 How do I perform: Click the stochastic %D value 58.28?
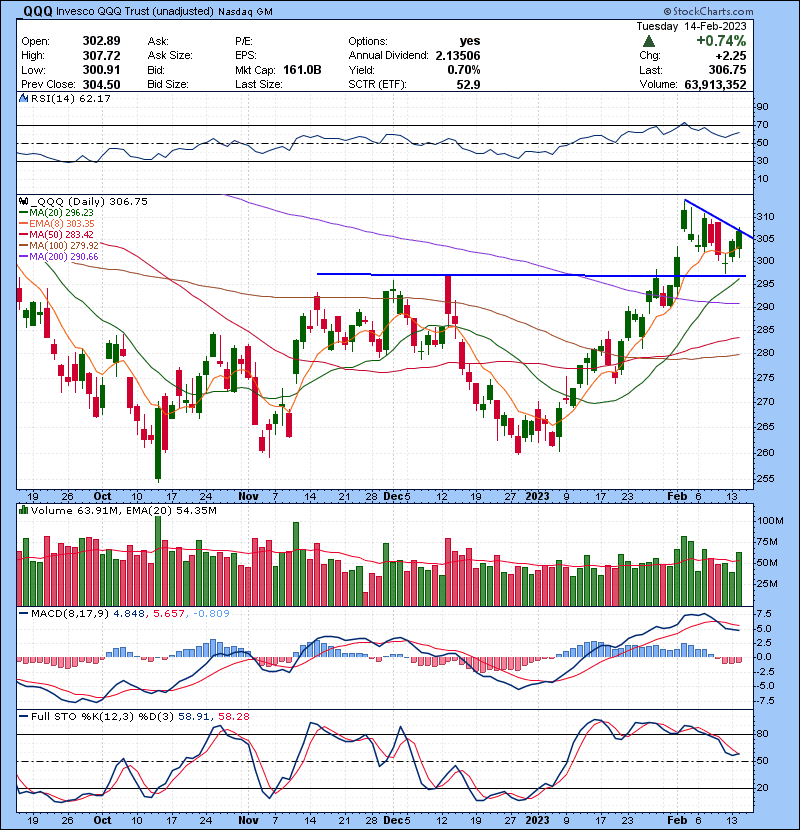point(233,717)
